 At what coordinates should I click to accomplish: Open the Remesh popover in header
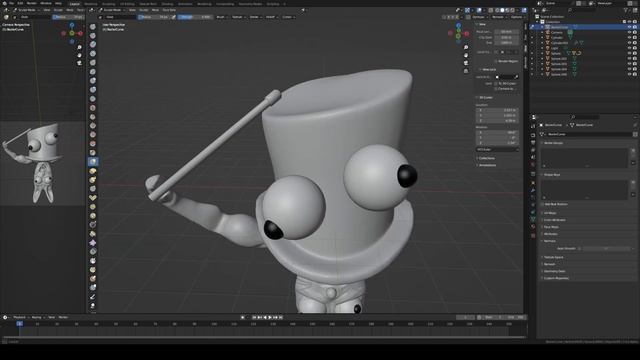(x=499, y=17)
